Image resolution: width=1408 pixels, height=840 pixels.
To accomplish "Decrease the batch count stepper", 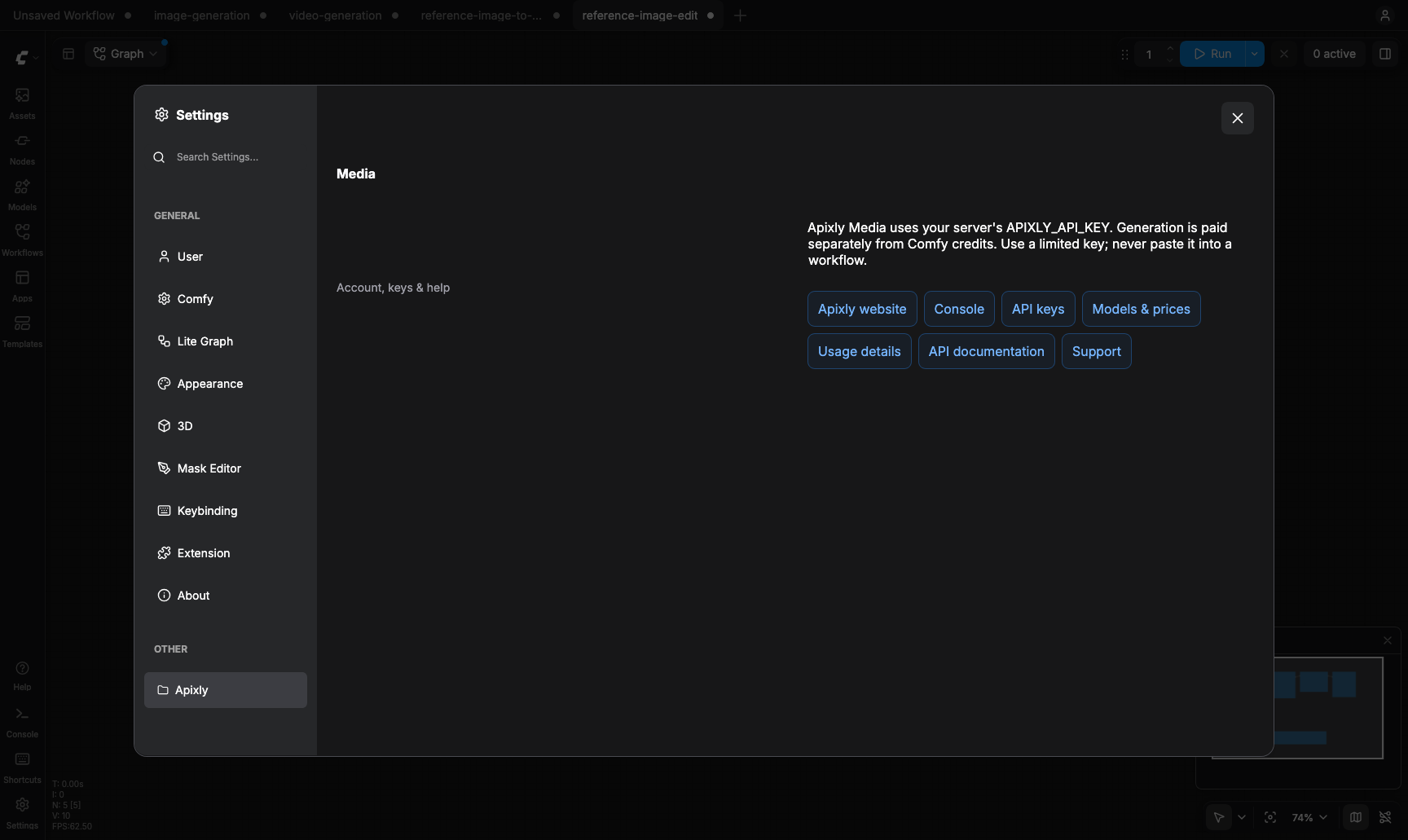I will (x=1169, y=60).
